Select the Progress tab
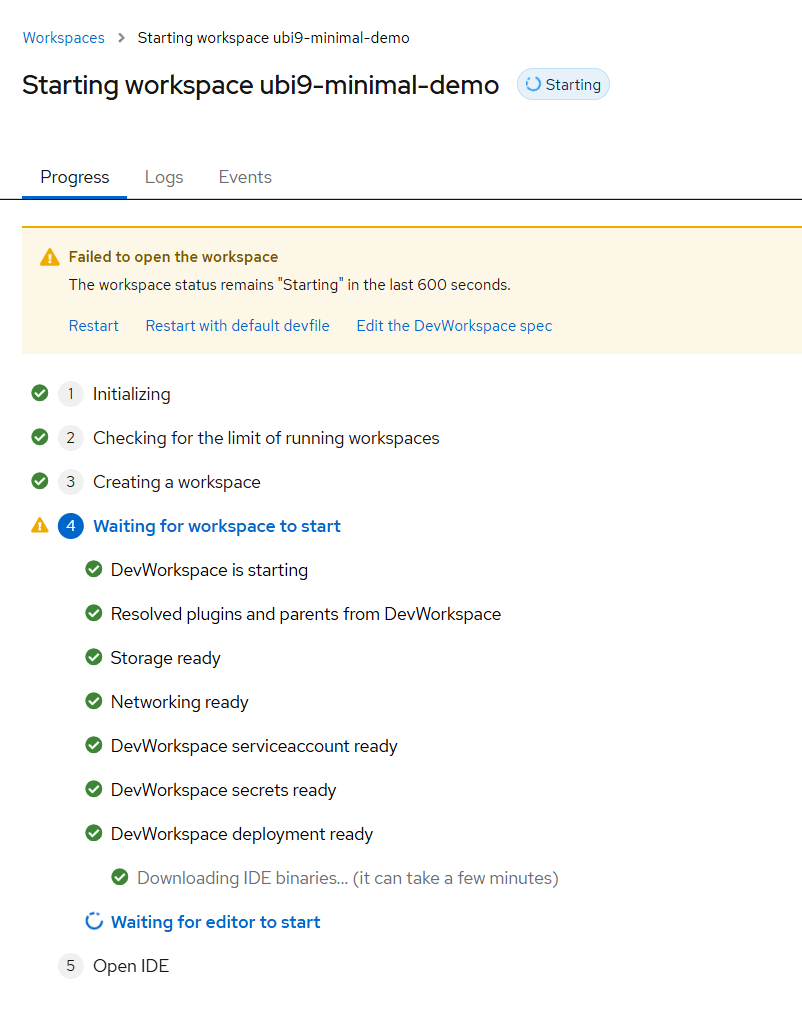Viewport: 802px width, 1020px height. (75, 177)
